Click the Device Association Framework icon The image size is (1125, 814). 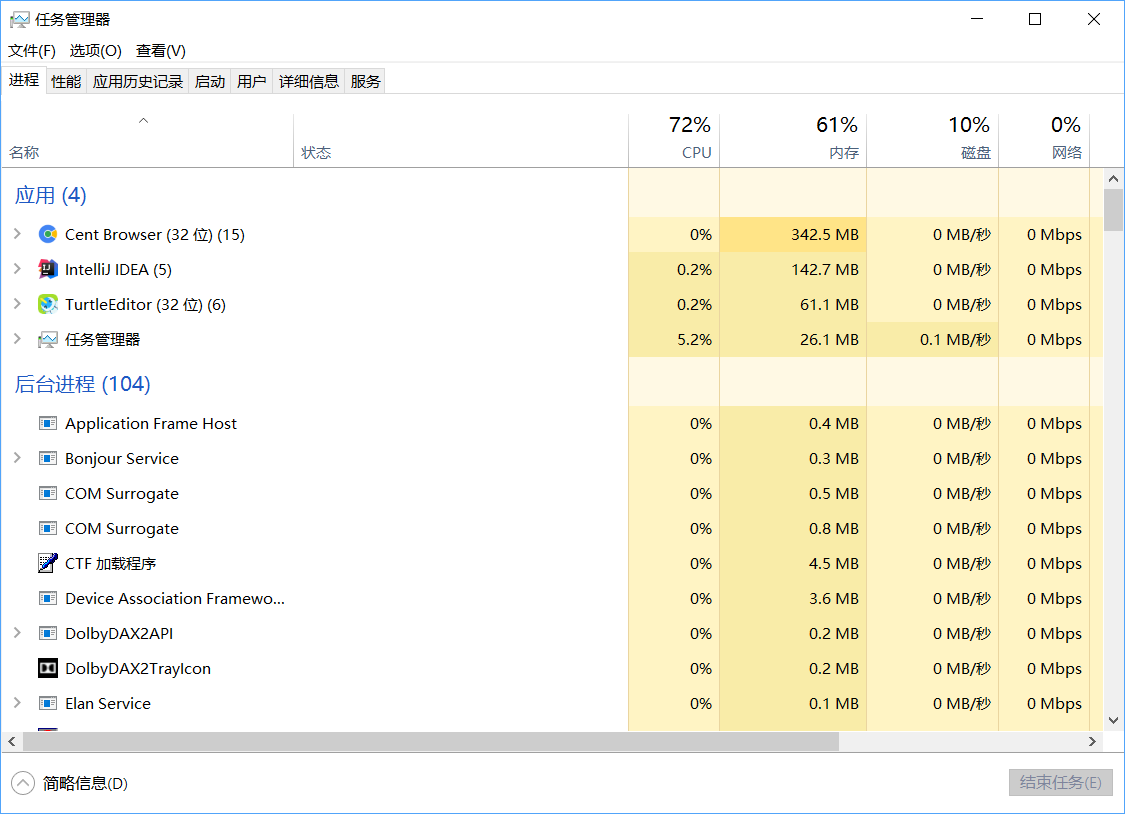48,599
